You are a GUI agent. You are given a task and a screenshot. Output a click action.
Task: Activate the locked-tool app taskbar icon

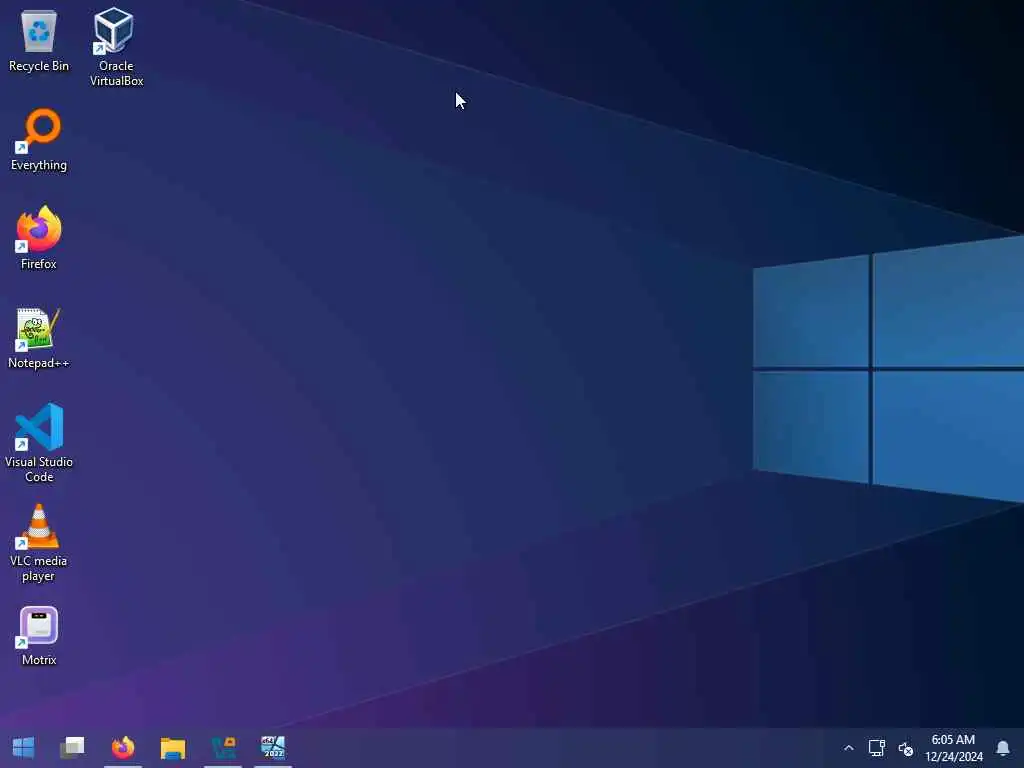tap(223, 748)
